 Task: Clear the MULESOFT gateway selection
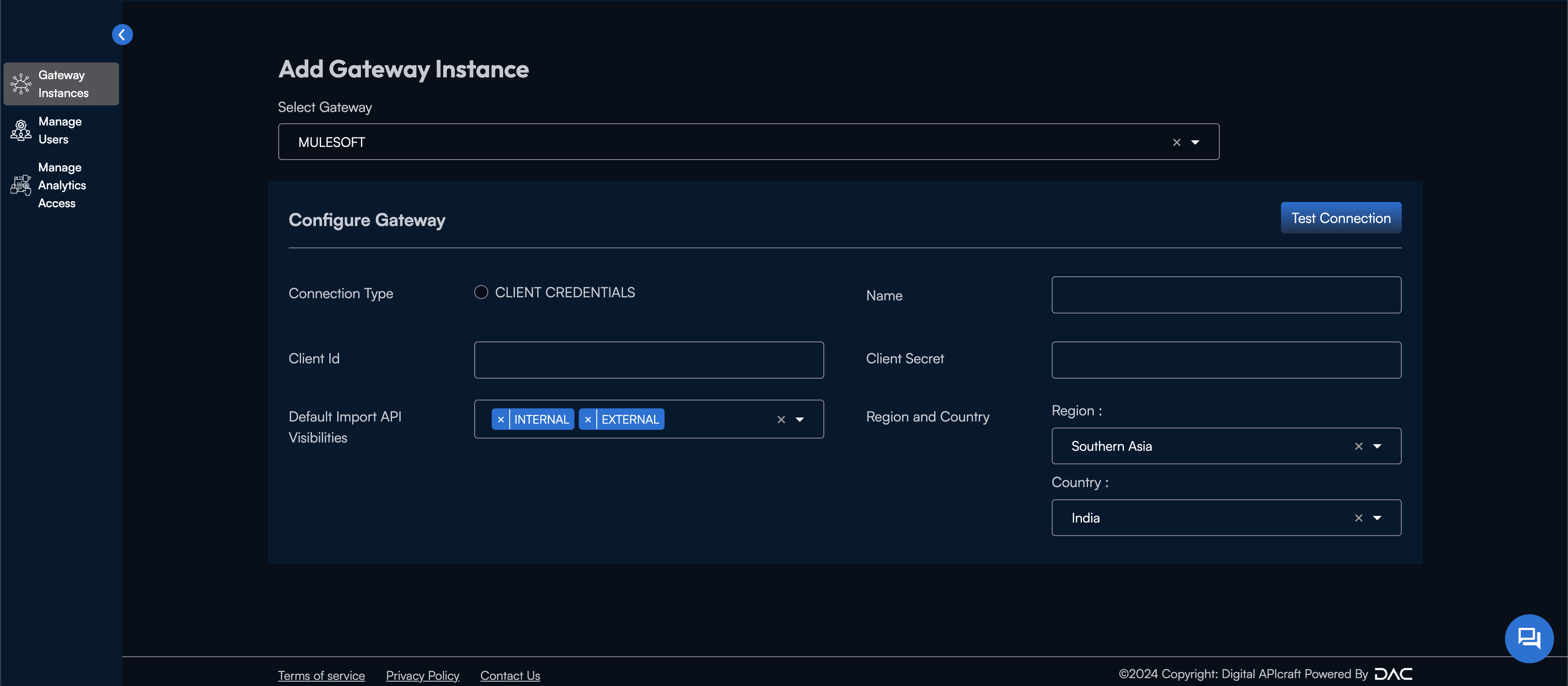(x=1176, y=142)
